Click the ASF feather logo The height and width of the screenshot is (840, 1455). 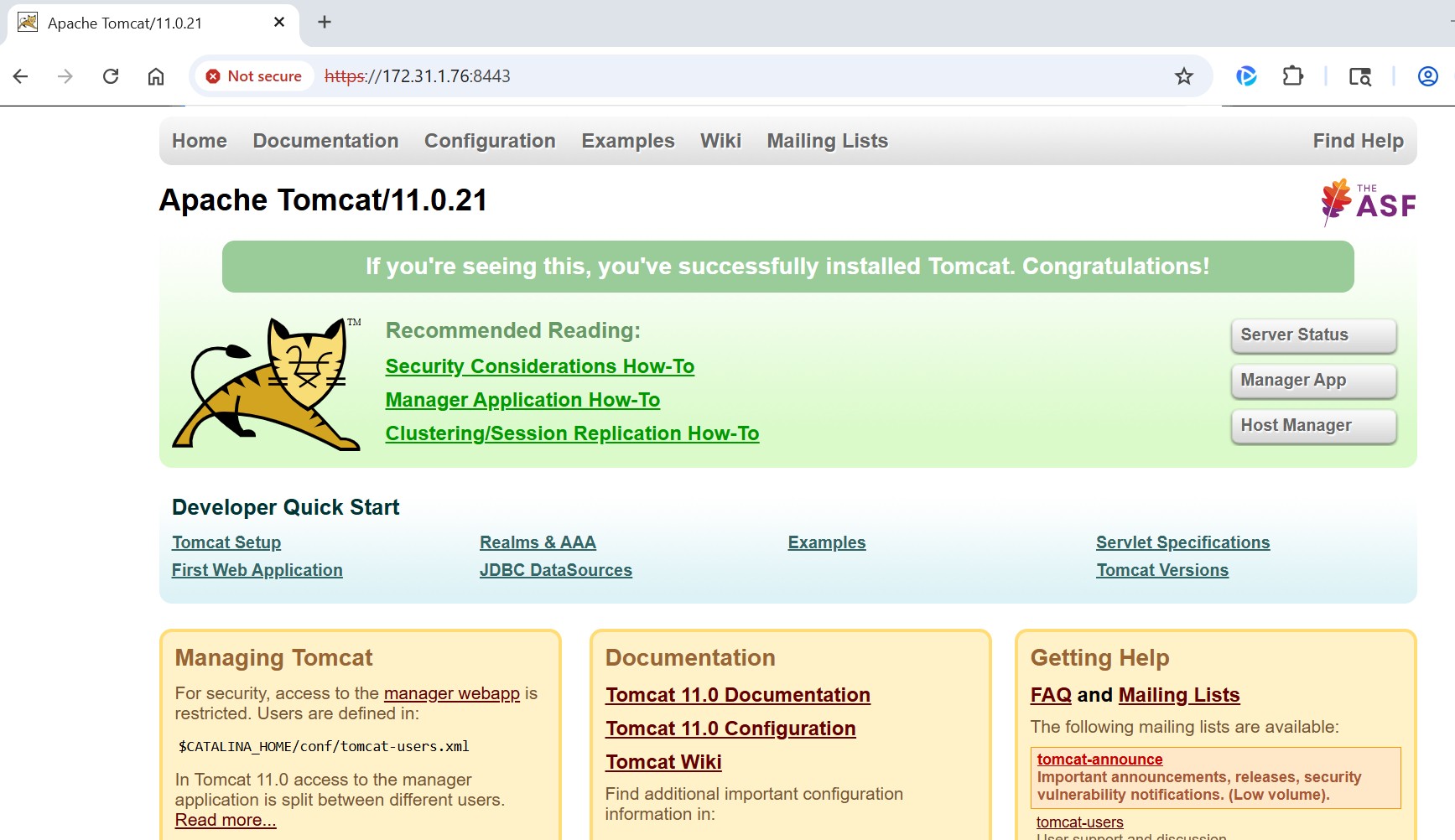pyautogui.click(x=1368, y=202)
